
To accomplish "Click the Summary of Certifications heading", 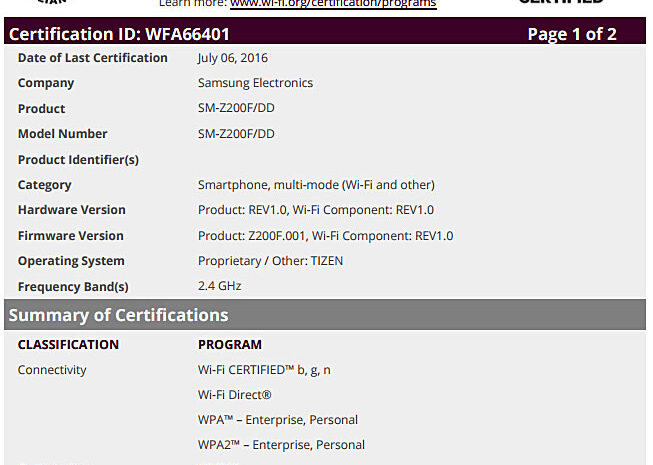I will [119, 315].
